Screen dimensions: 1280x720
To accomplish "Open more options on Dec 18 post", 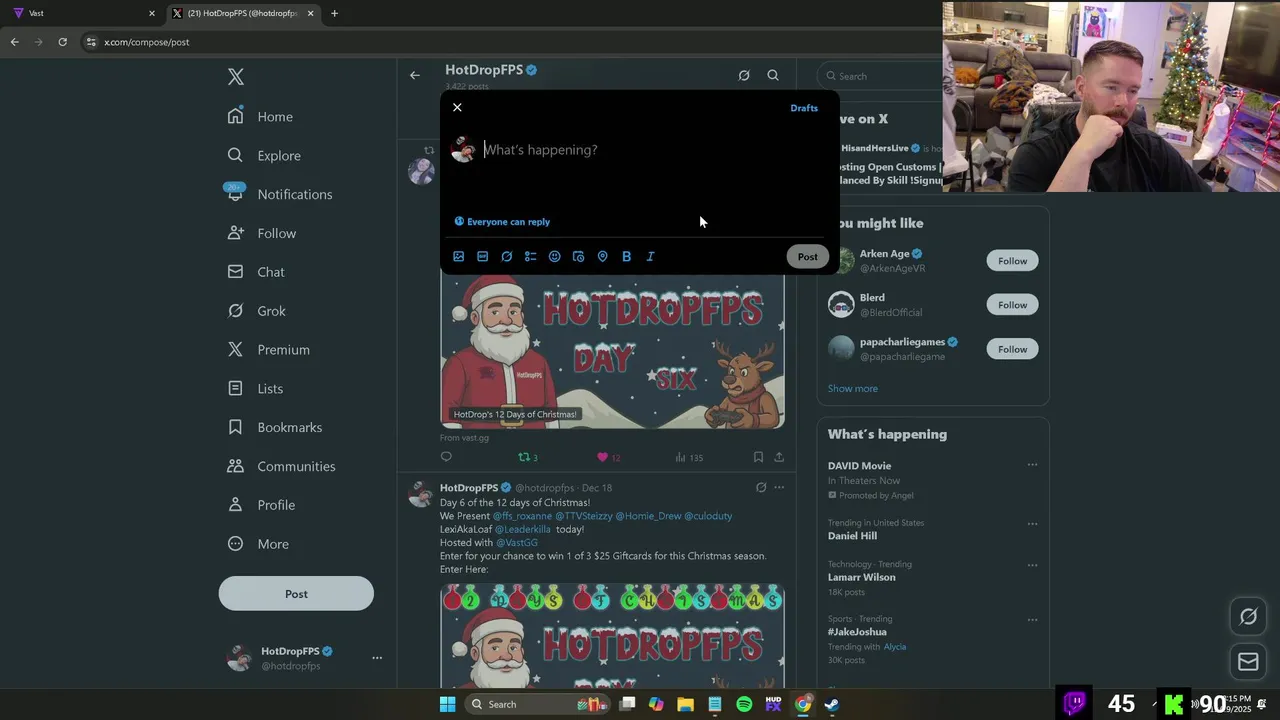I will 779,488.
